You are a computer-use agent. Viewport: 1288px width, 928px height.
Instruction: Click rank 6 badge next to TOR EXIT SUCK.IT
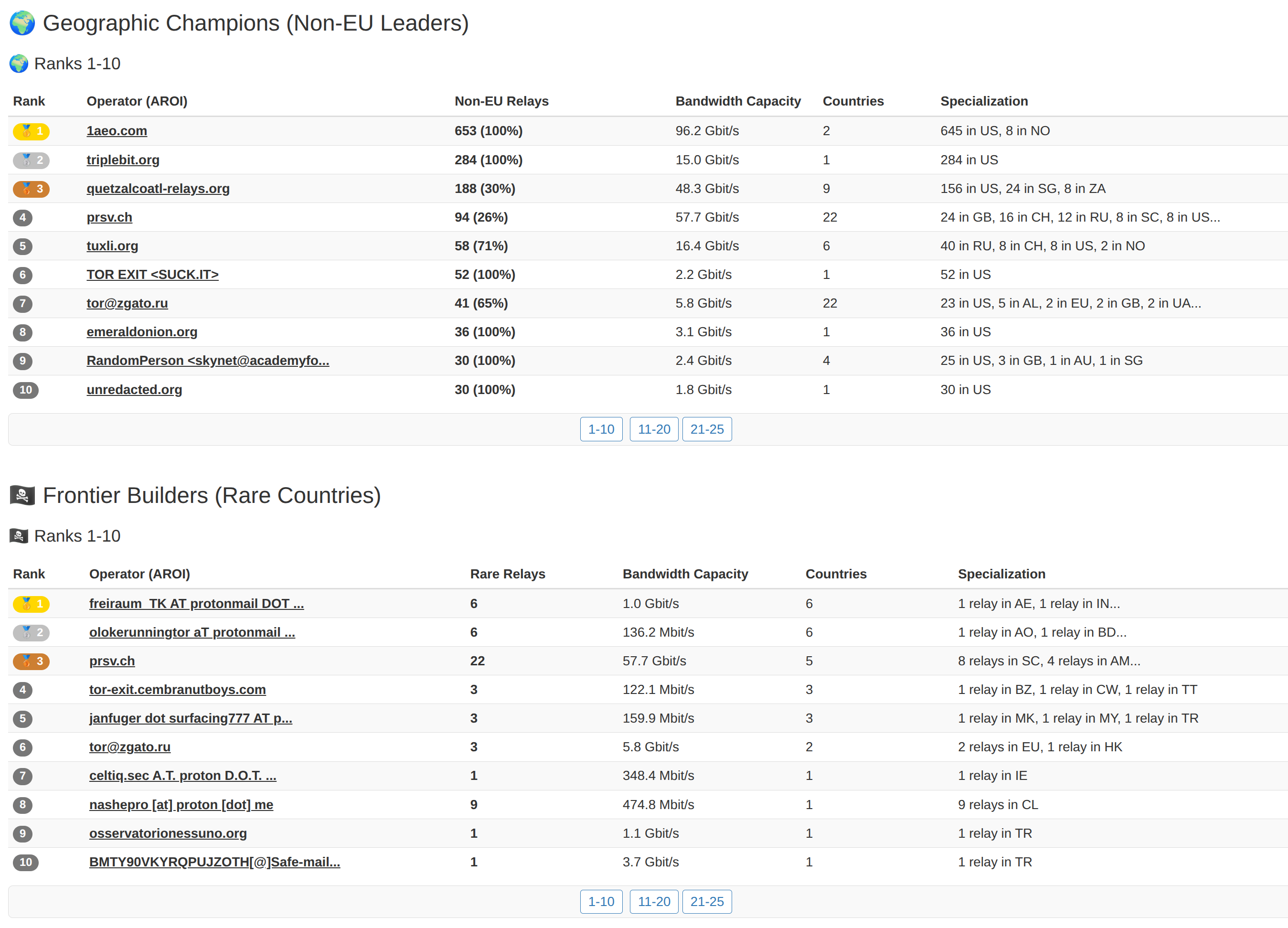tap(23, 275)
